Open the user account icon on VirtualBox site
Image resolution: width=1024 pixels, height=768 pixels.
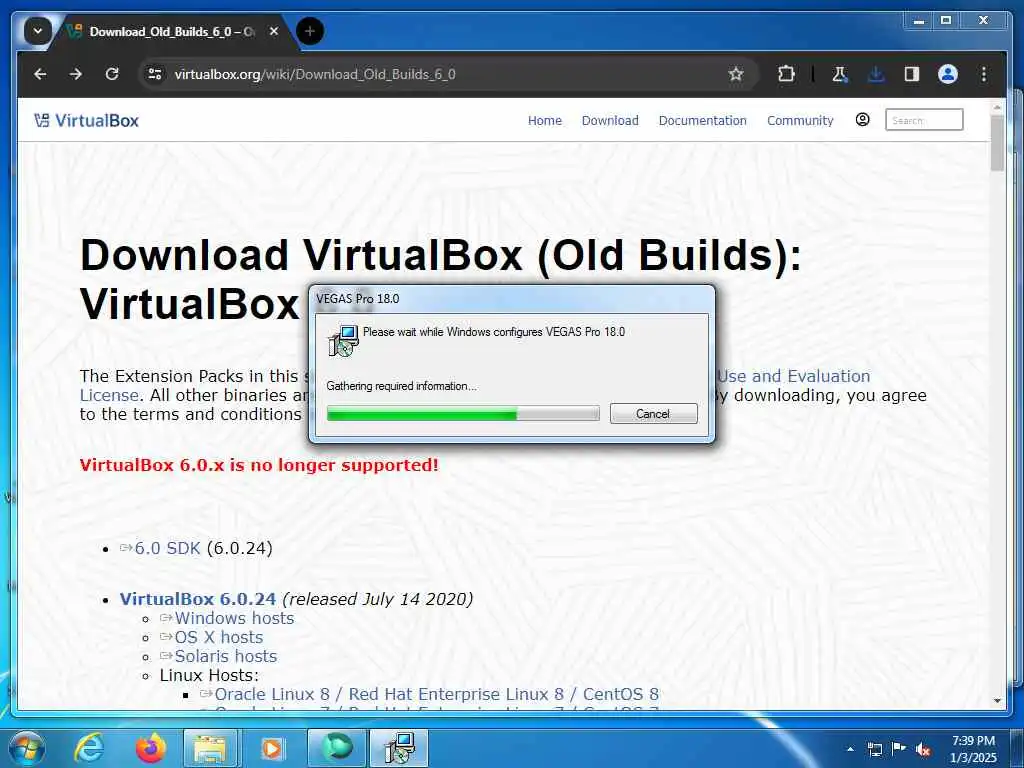coord(863,120)
